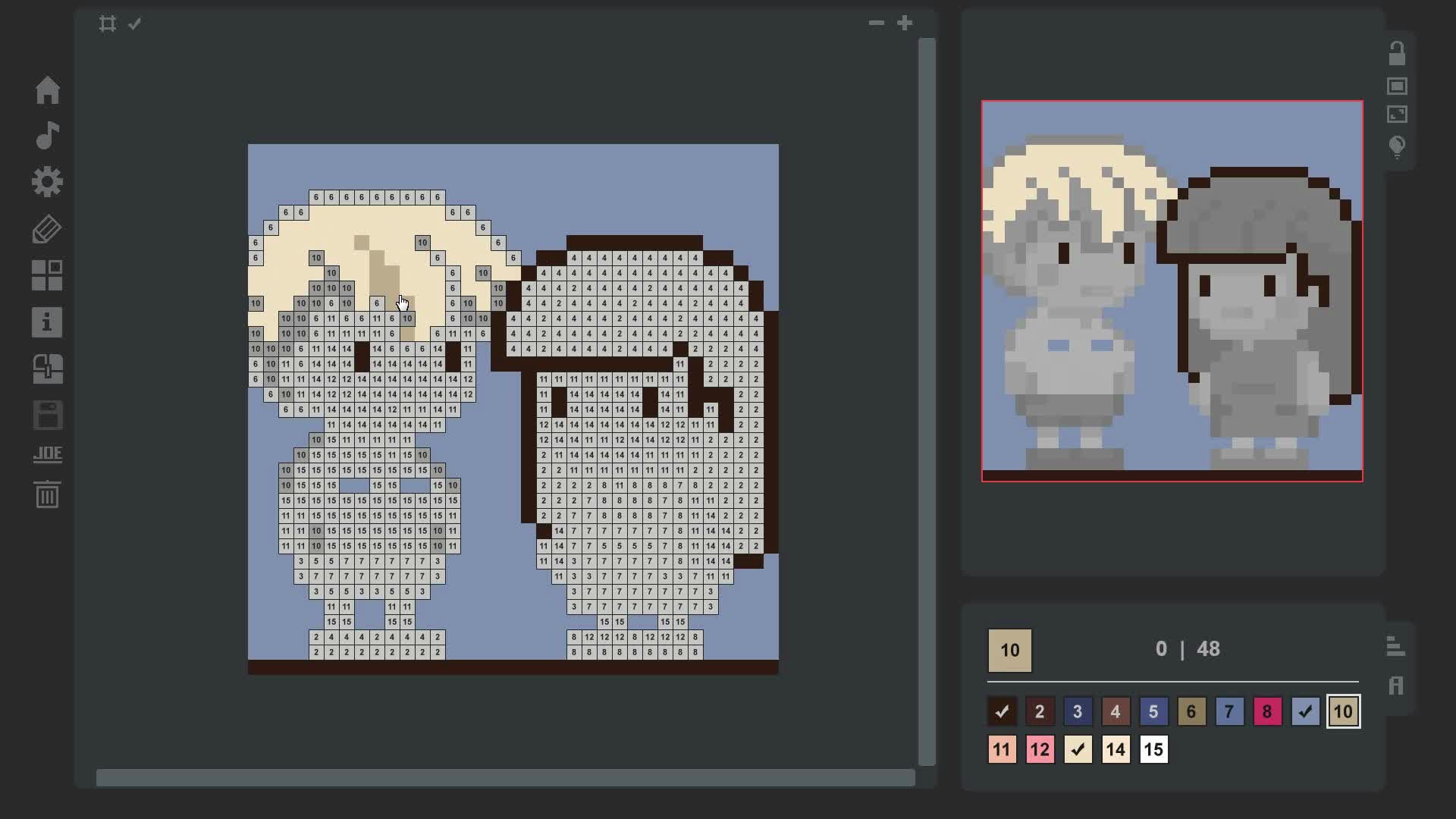Click the home icon in sidebar
The image size is (1456, 819).
[47, 90]
